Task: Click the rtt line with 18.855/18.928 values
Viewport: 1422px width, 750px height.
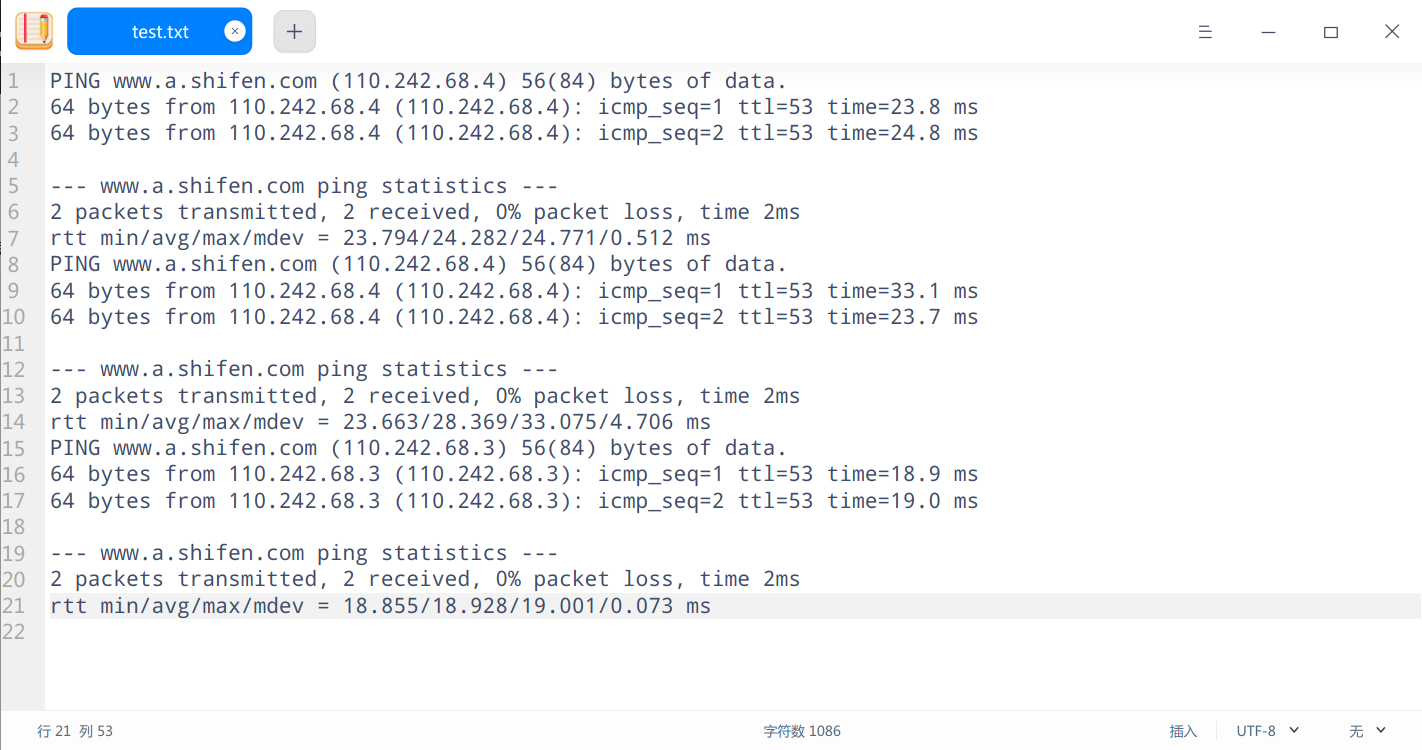Action: 380,606
